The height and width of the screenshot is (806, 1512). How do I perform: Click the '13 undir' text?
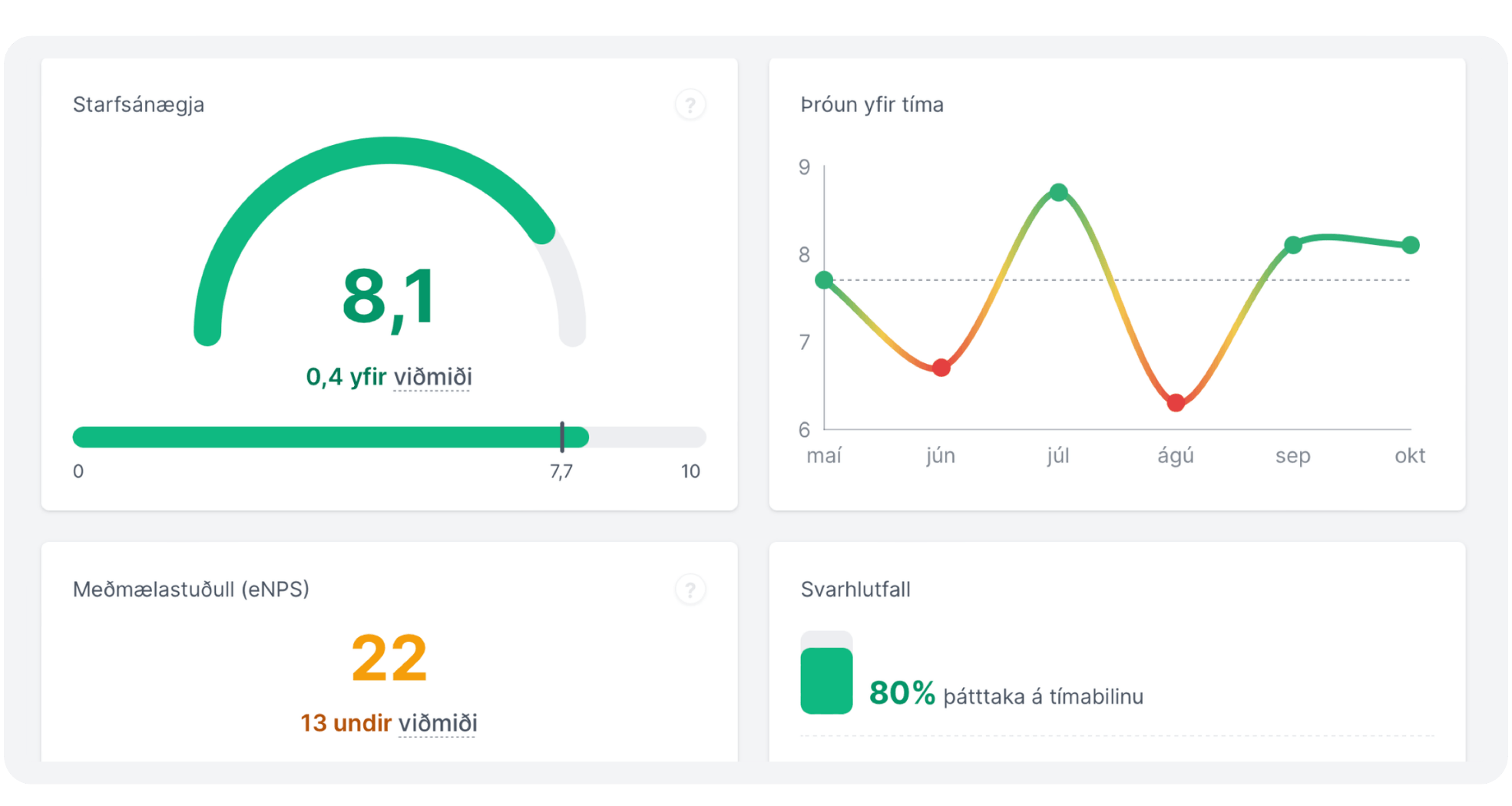click(x=346, y=723)
